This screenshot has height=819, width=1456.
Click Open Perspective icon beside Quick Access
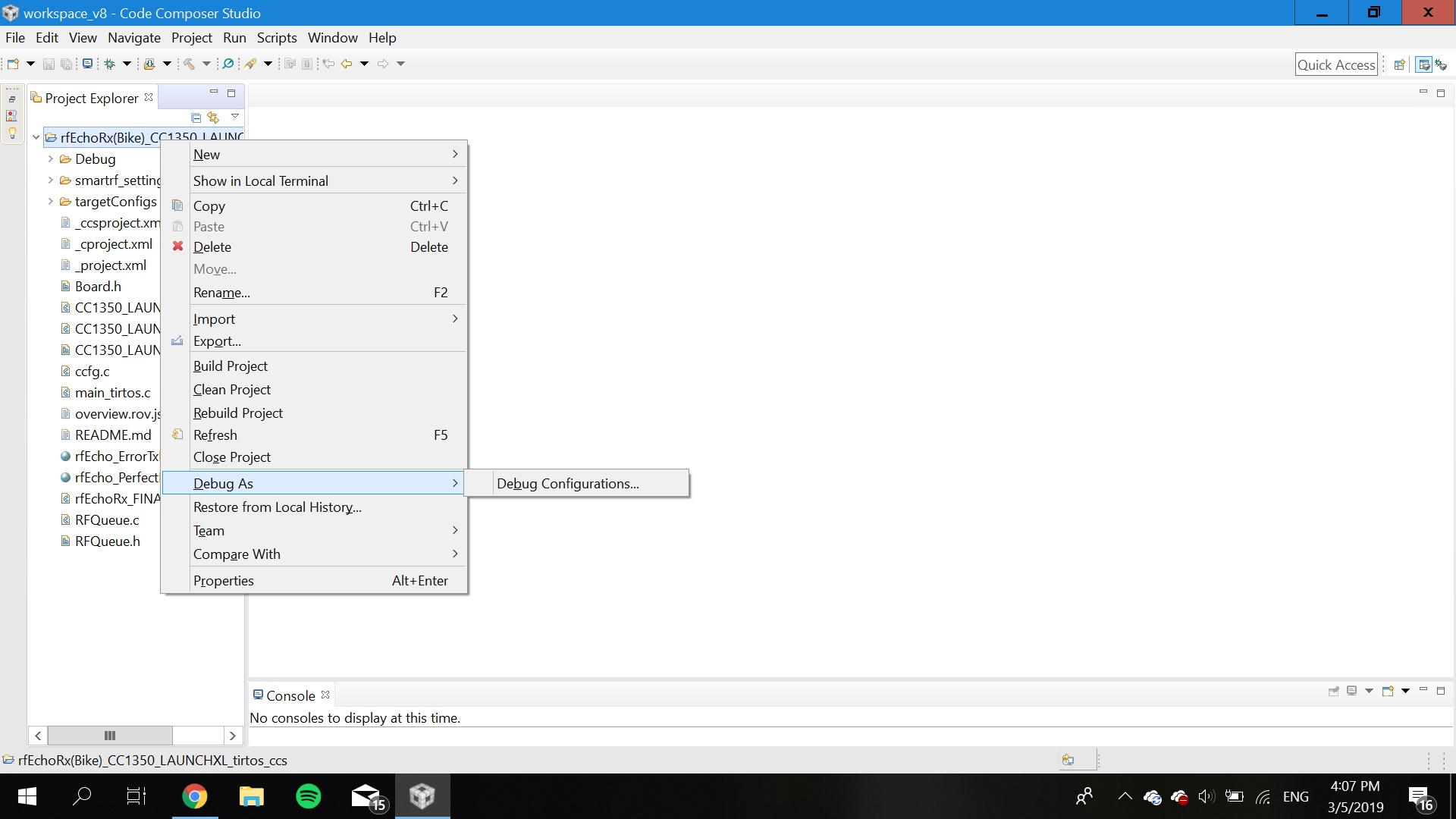pyautogui.click(x=1400, y=65)
